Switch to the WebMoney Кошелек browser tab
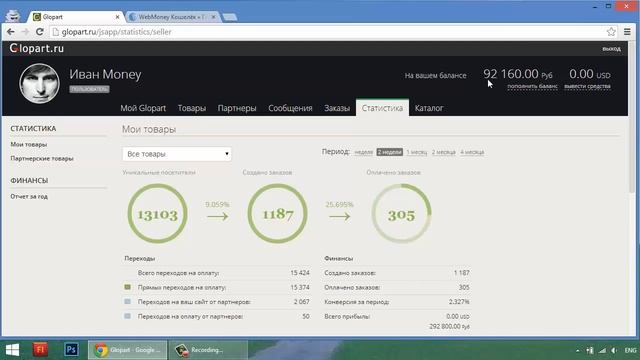The image size is (640, 360). (x=173, y=17)
